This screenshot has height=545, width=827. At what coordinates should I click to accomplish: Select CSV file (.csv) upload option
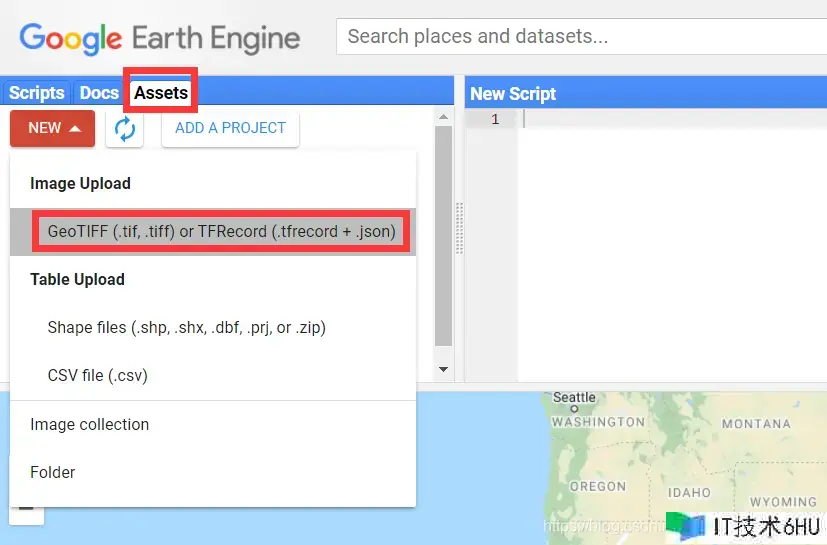click(x=213, y=376)
